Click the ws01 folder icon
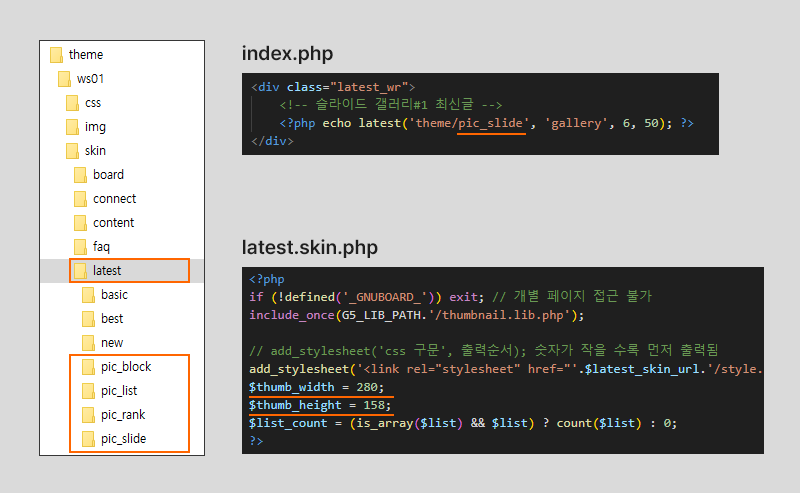This screenshot has width=800, height=493. [64, 79]
